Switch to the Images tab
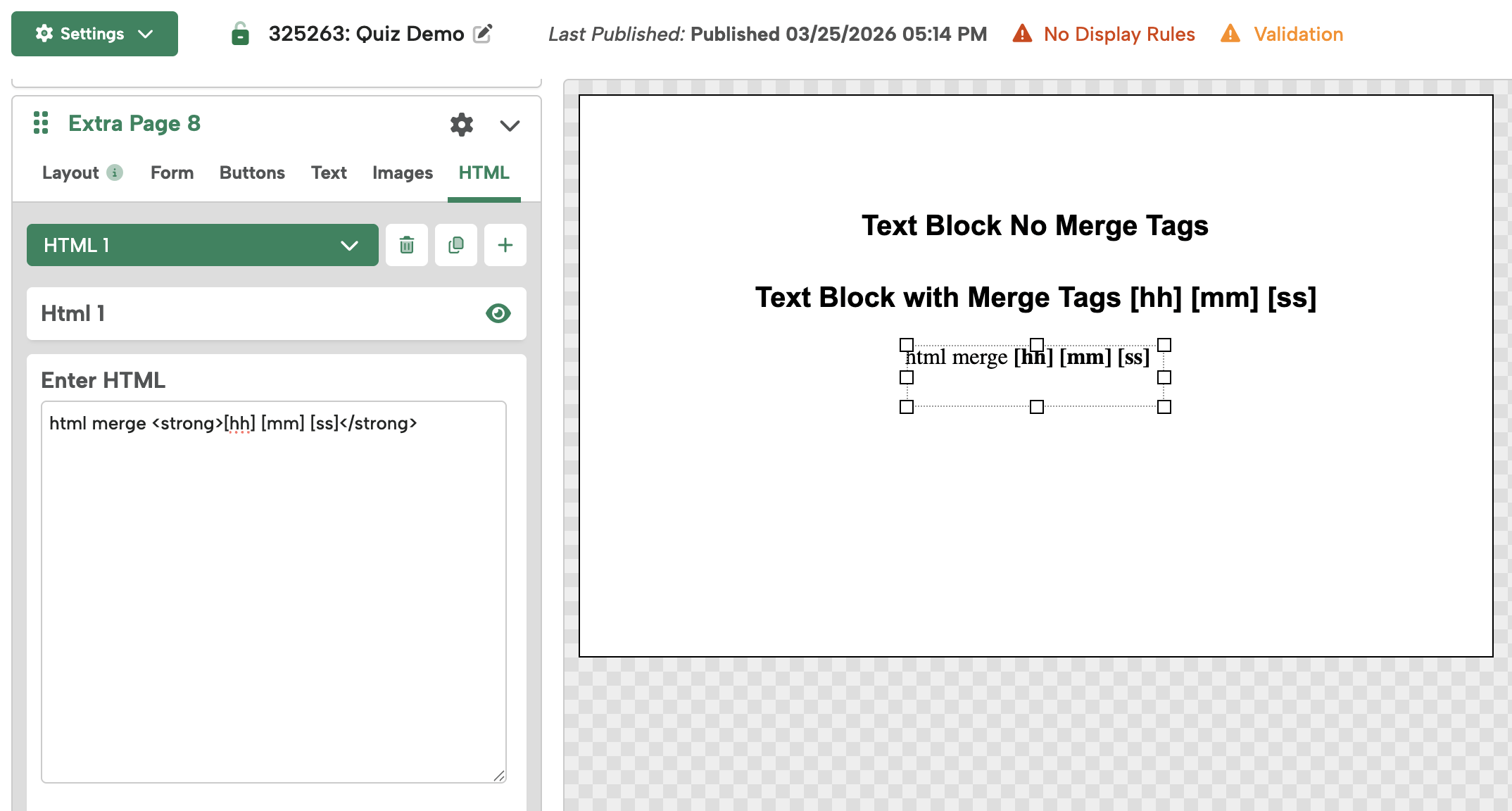The width and height of the screenshot is (1512, 811). tap(402, 172)
